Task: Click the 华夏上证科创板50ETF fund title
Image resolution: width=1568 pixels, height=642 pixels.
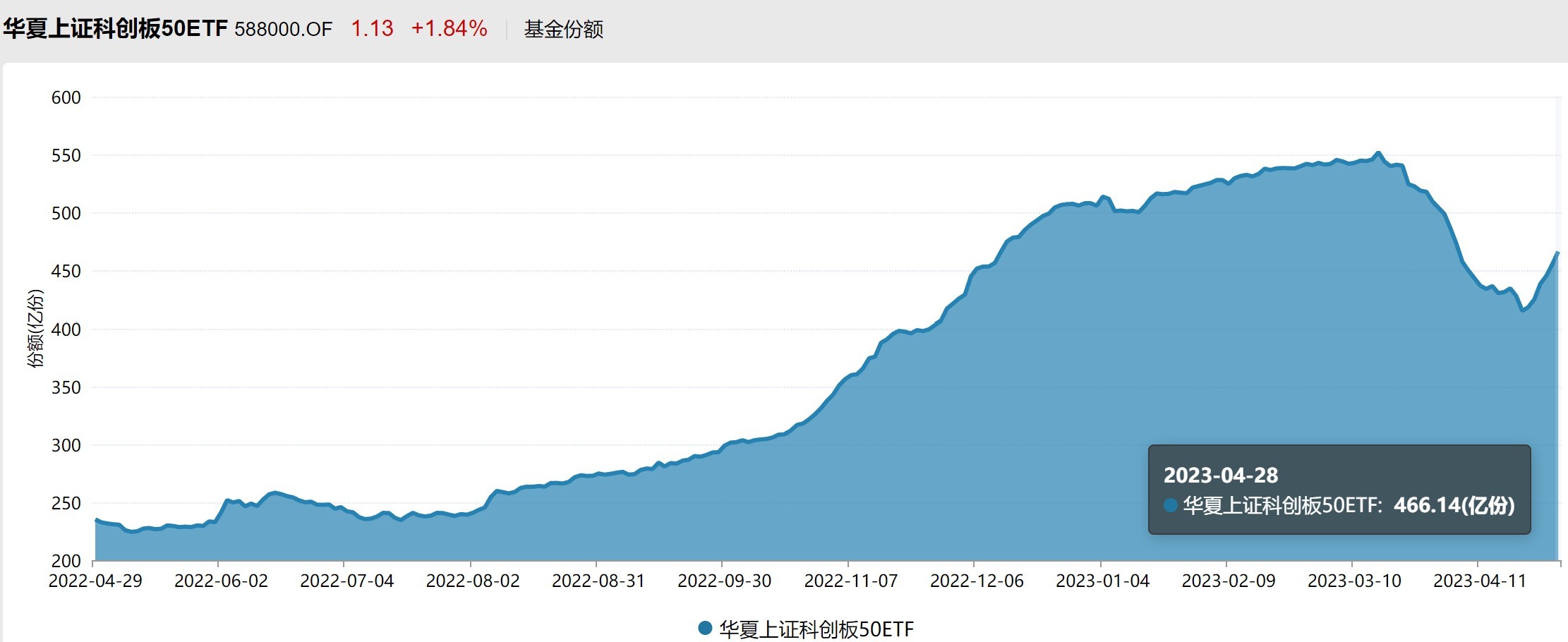Action: tap(115, 29)
